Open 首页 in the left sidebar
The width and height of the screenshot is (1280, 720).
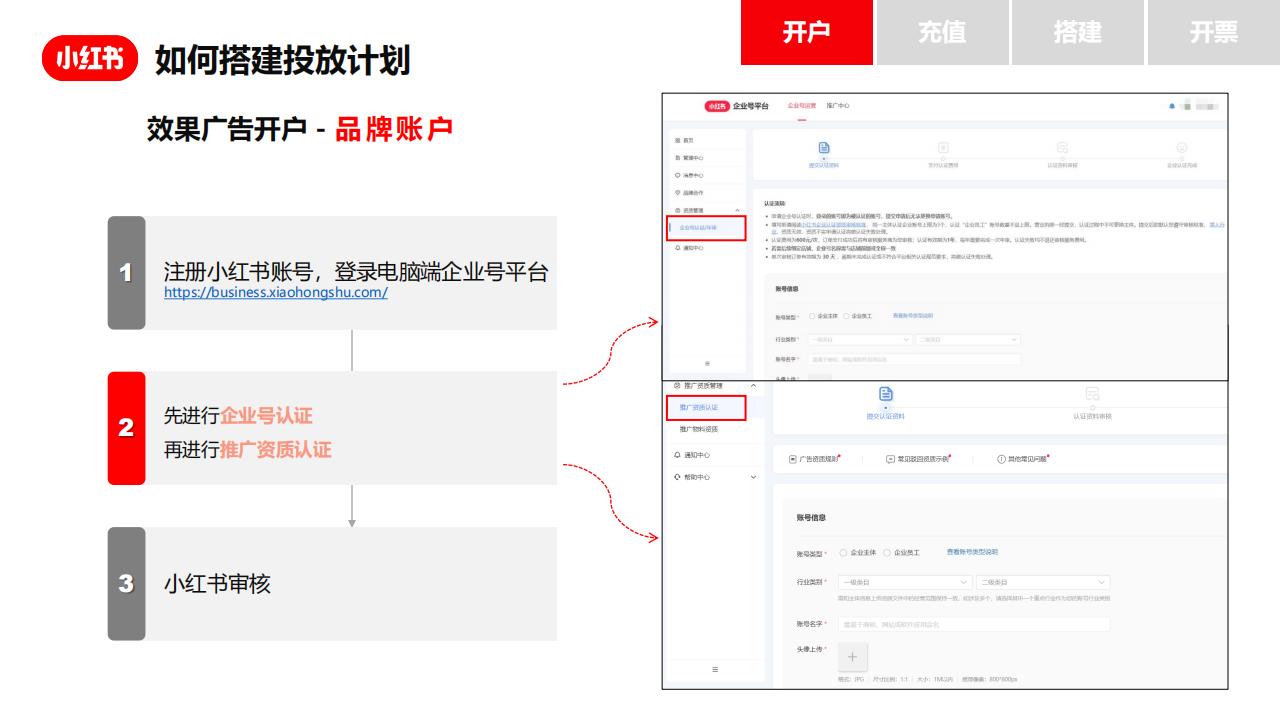click(686, 141)
